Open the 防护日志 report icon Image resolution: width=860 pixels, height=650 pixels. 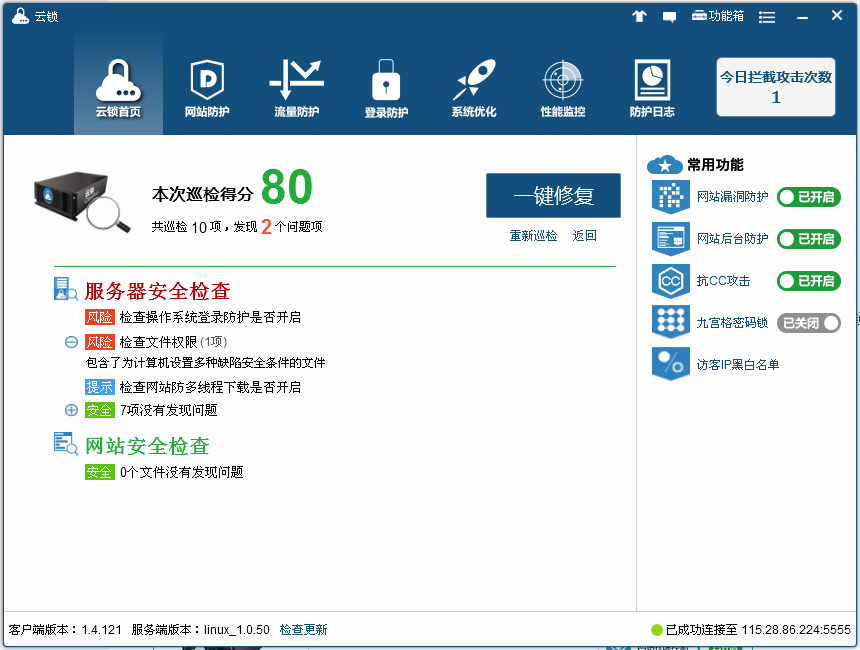pos(652,81)
